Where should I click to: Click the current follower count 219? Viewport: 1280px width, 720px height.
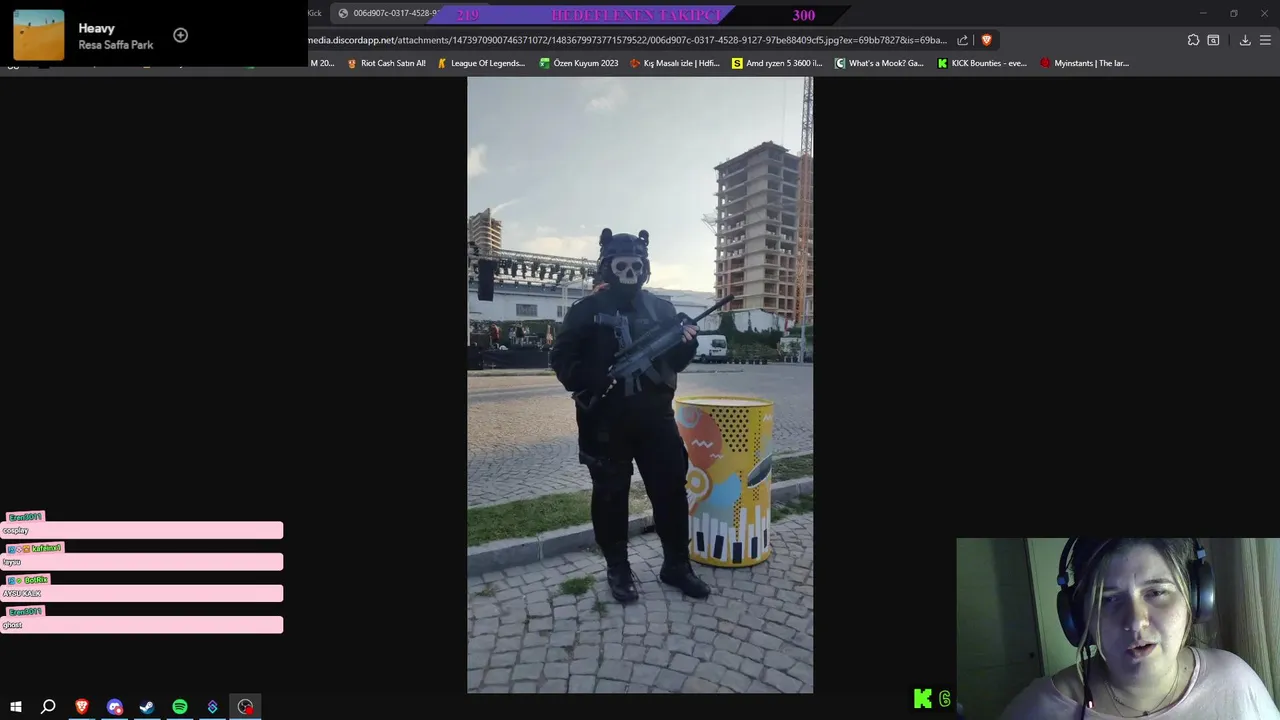[x=467, y=15]
